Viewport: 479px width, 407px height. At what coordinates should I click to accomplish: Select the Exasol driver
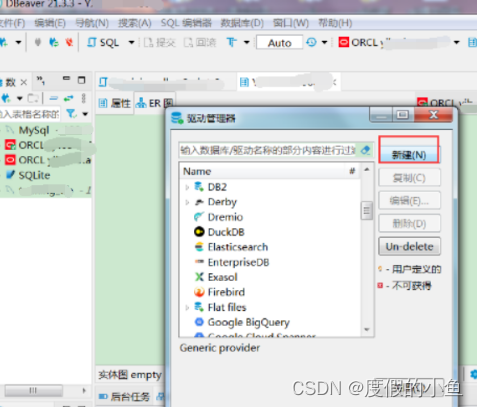tap(222, 277)
